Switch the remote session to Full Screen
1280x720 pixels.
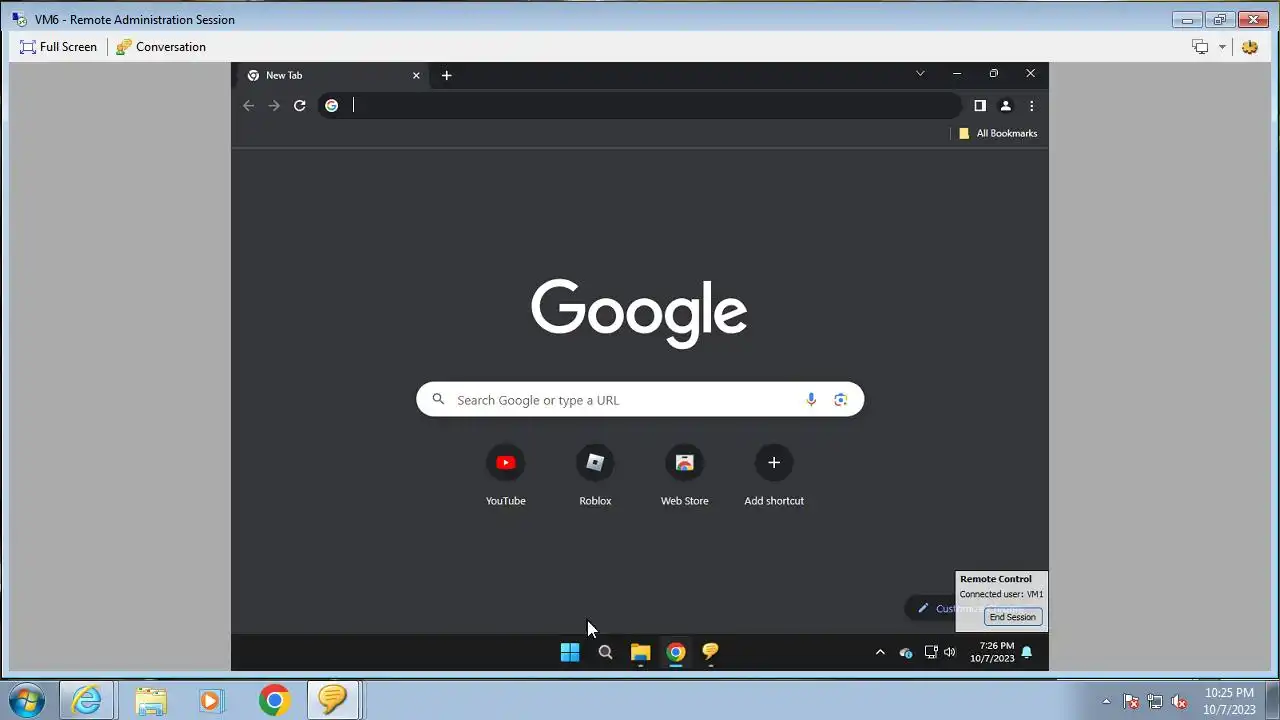click(x=58, y=47)
